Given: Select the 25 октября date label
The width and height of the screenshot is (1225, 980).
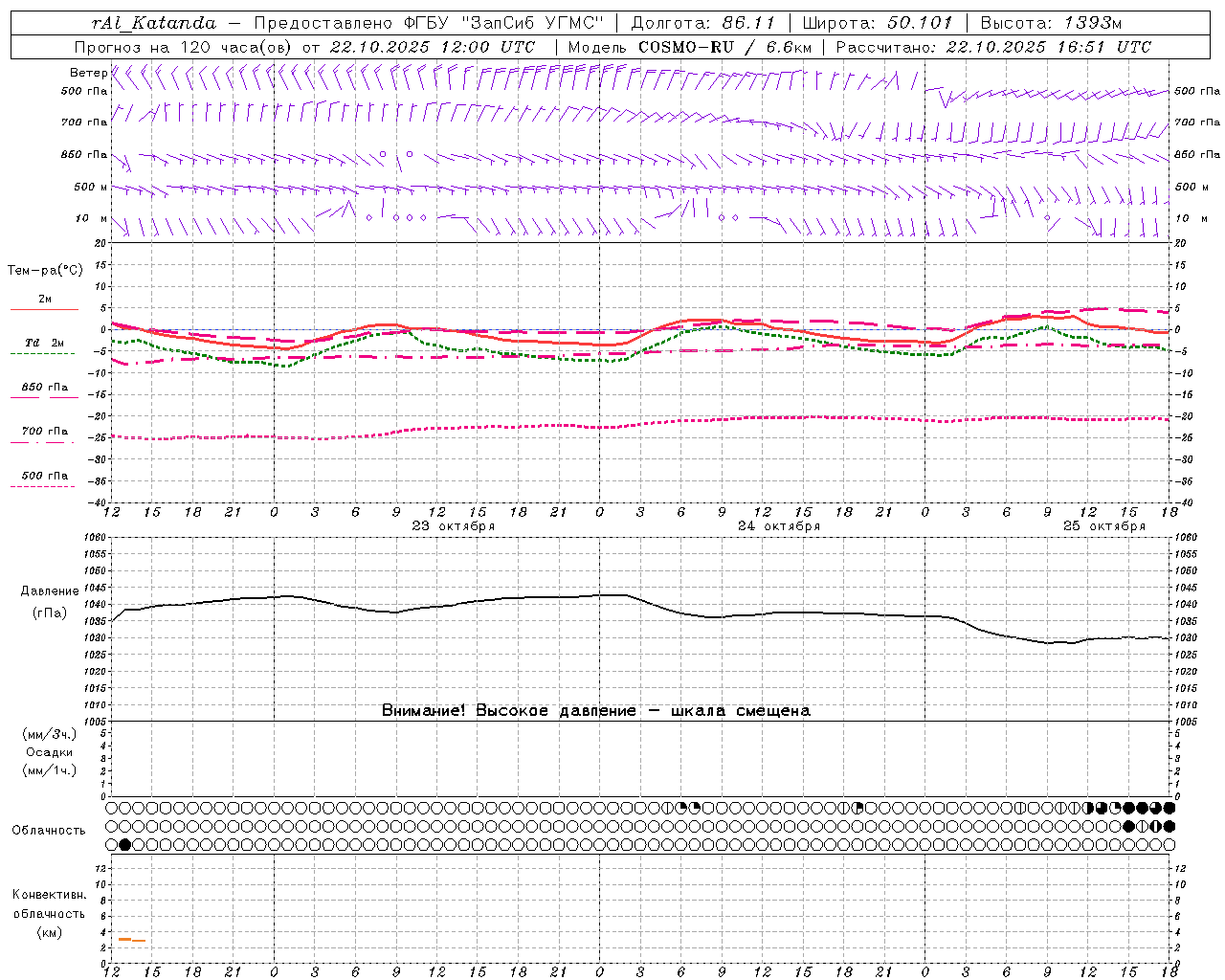Looking at the screenshot, I should click(x=1104, y=526).
